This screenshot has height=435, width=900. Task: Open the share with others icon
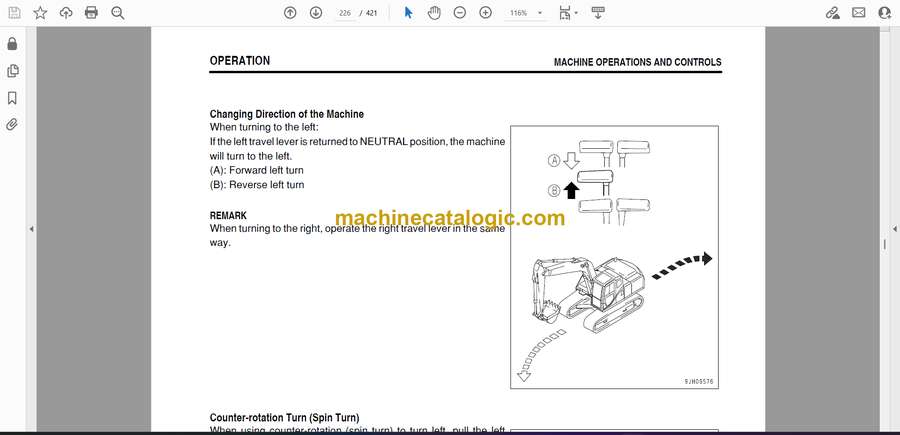(885, 13)
